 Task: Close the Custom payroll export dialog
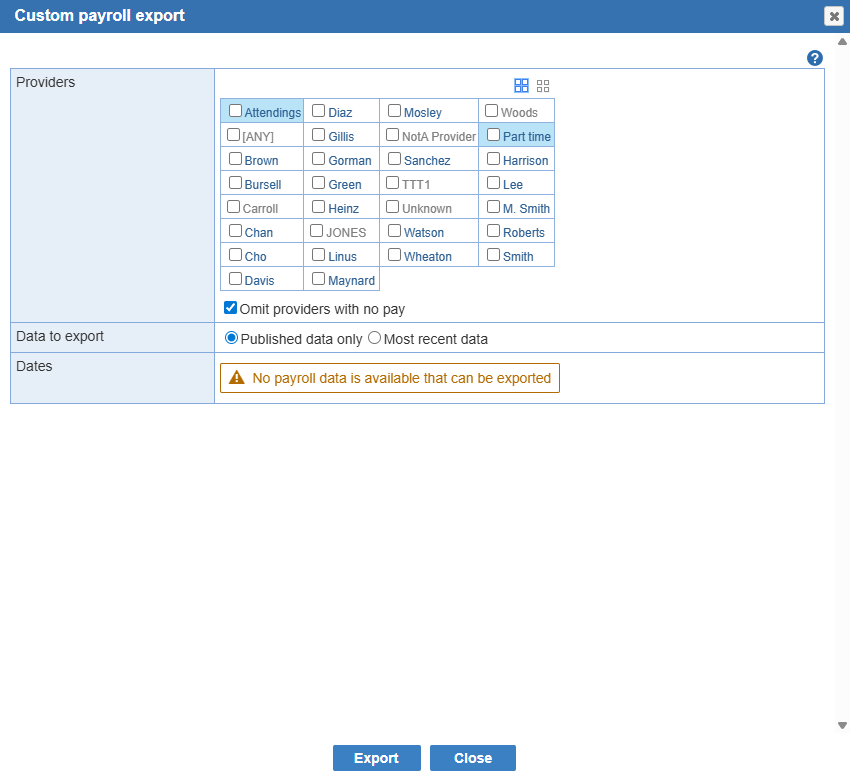point(834,16)
